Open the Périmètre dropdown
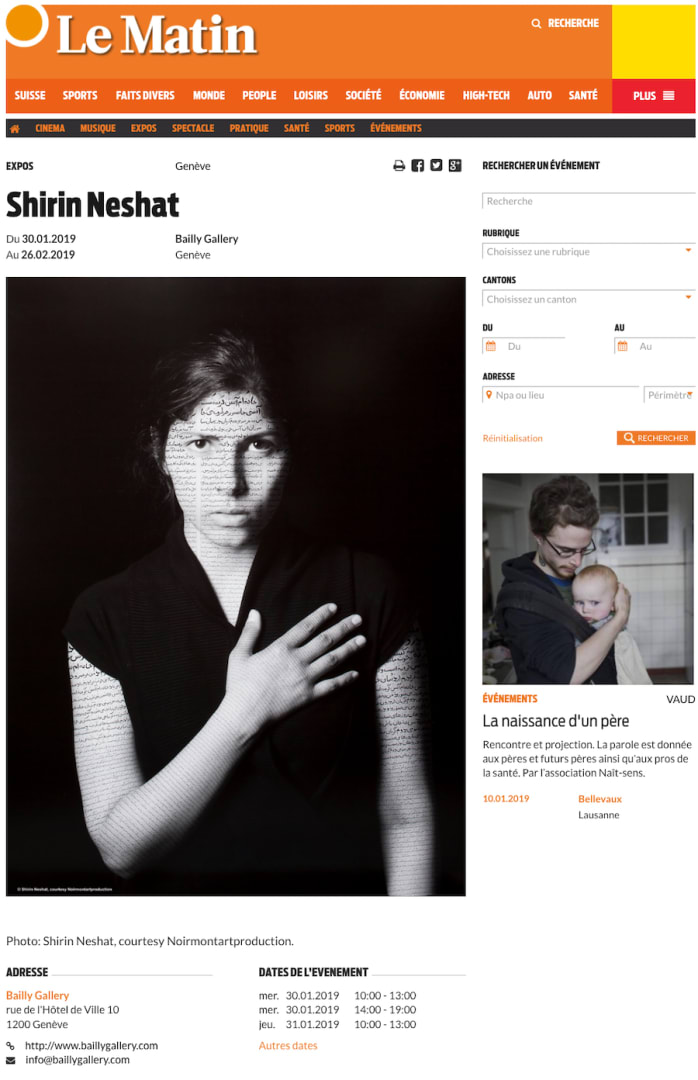Viewport: 698px width, 1080px height. coord(669,395)
